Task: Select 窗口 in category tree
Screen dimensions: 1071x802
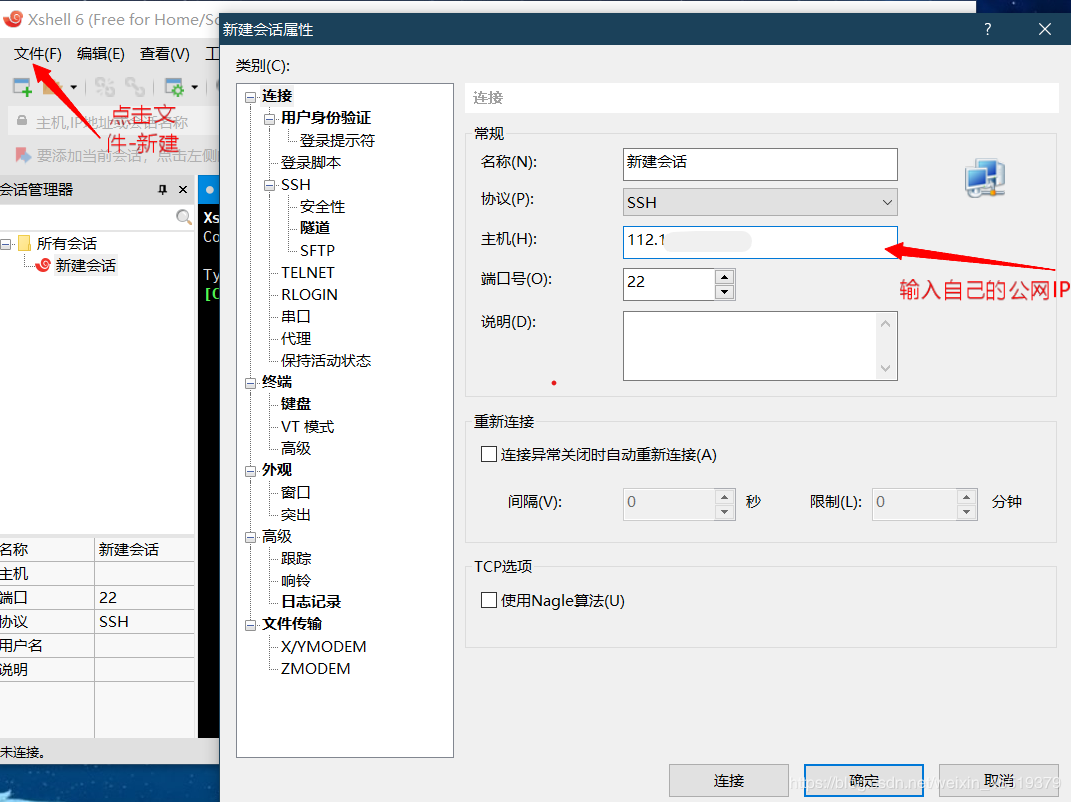Action: pyautogui.click(x=296, y=492)
